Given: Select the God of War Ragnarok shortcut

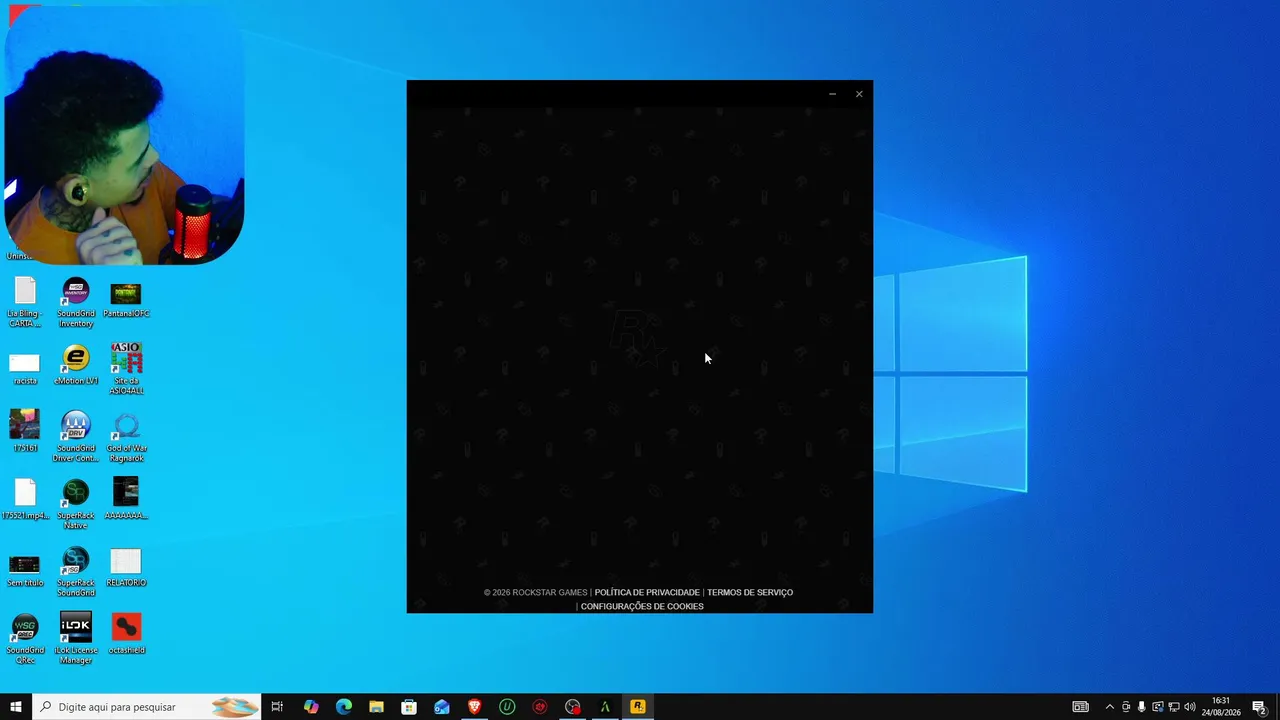Looking at the screenshot, I should pyautogui.click(x=126, y=437).
